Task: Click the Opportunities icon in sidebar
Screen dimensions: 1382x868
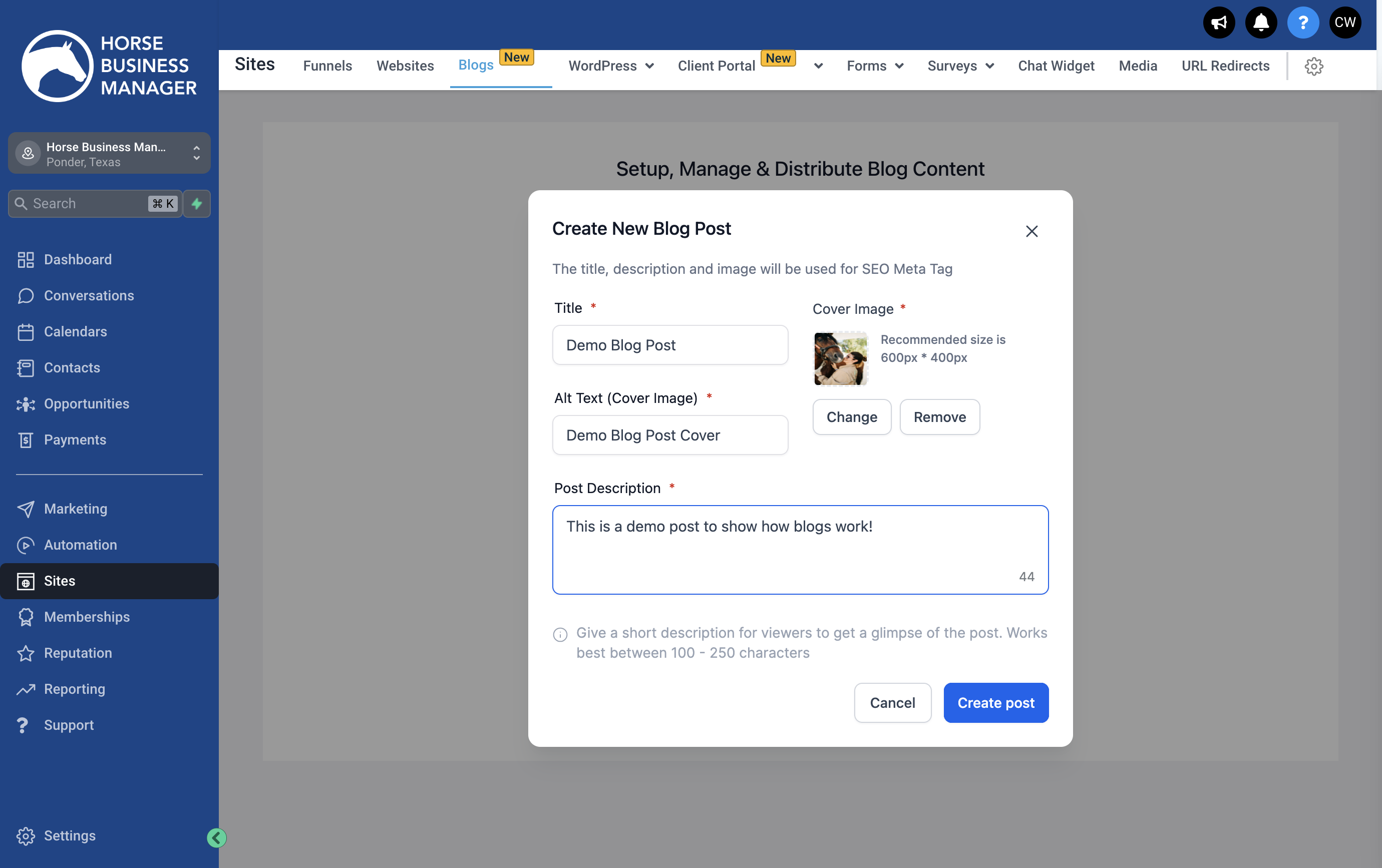Action: [x=25, y=404]
